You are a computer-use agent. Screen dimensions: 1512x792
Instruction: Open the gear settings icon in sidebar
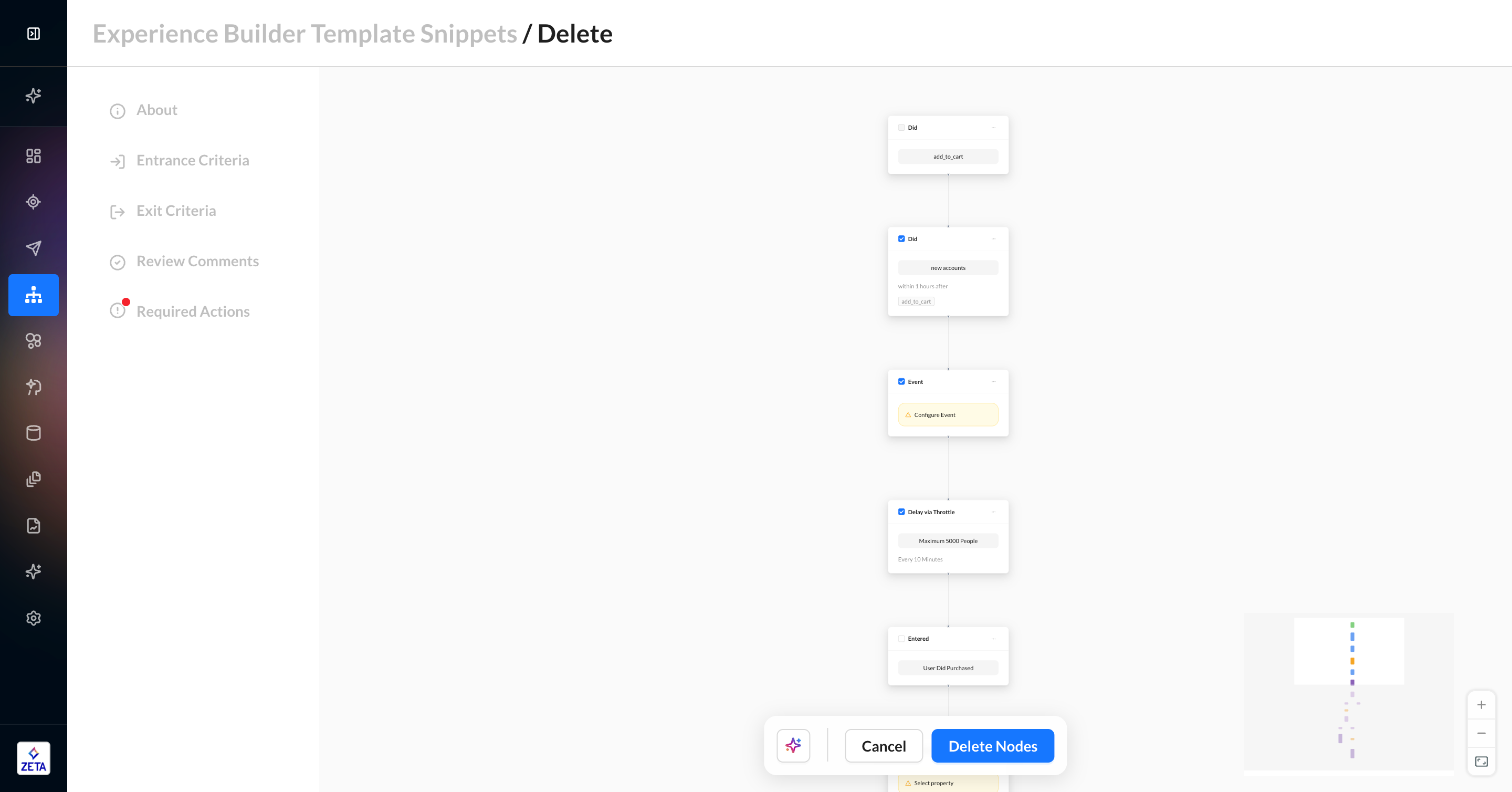click(34, 618)
